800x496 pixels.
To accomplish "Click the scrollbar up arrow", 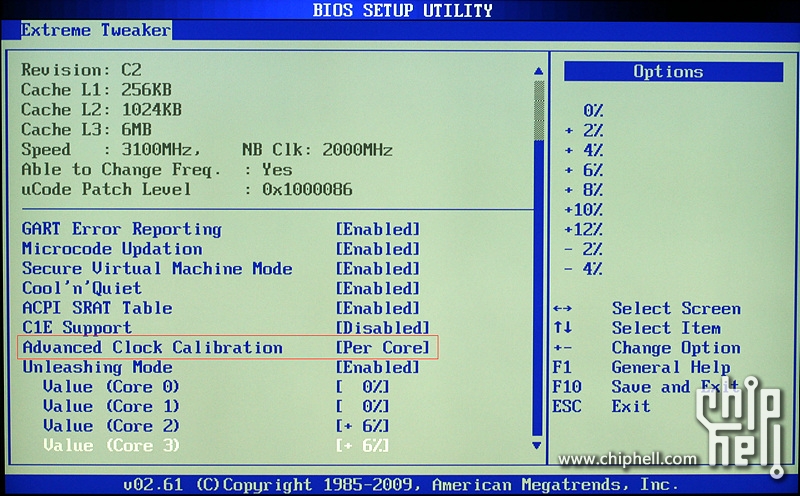I will coord(538,71).
